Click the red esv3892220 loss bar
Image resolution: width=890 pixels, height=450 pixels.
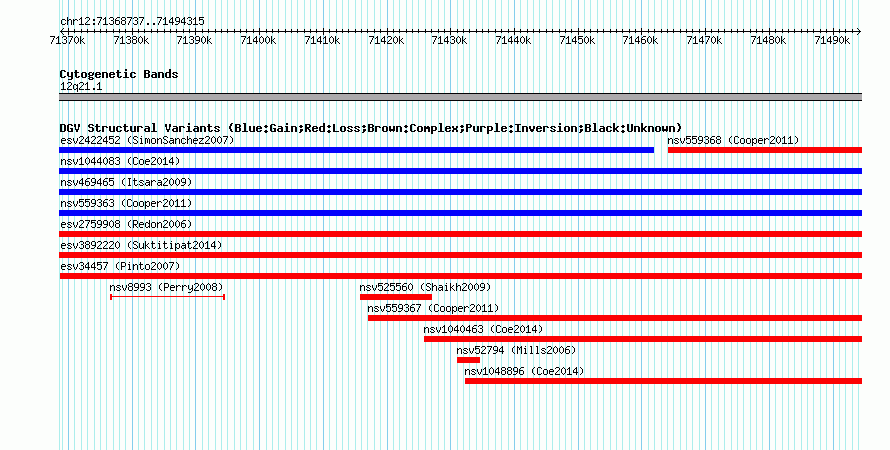tap(460, 255)
